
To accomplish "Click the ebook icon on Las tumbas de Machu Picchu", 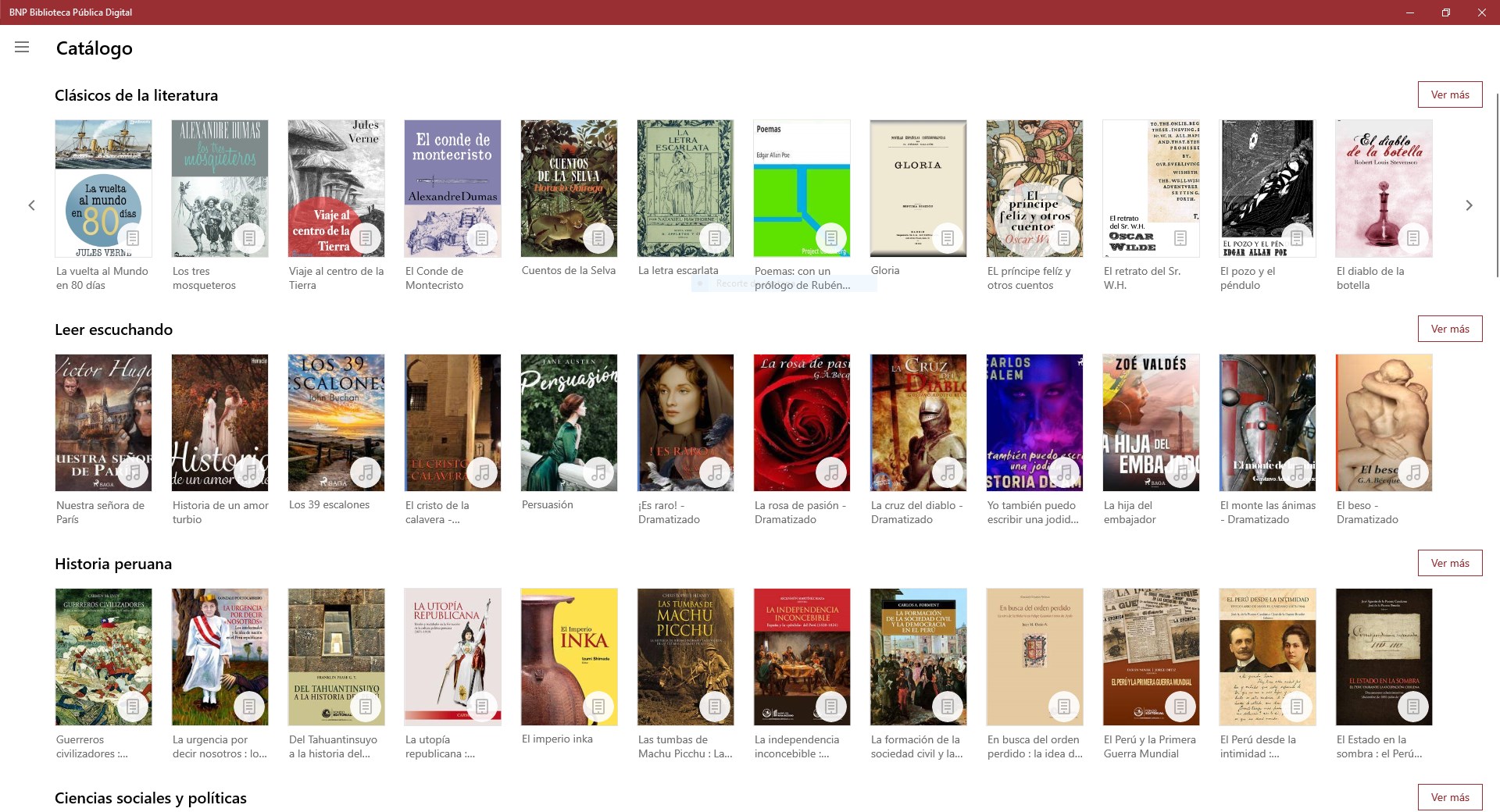I will (715, 707).
